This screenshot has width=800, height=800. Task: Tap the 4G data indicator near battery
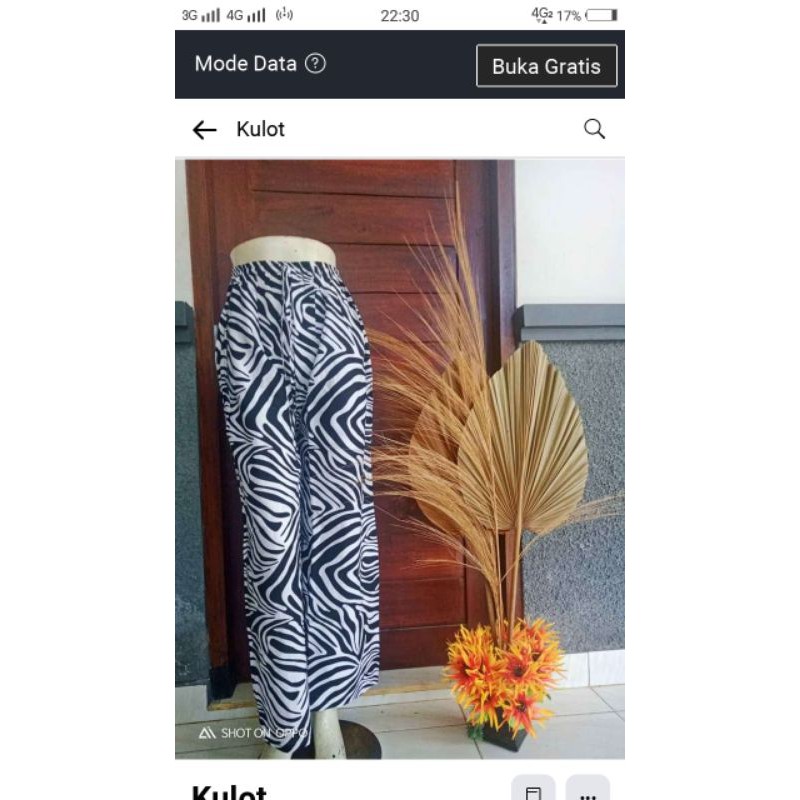click(542, 15)
